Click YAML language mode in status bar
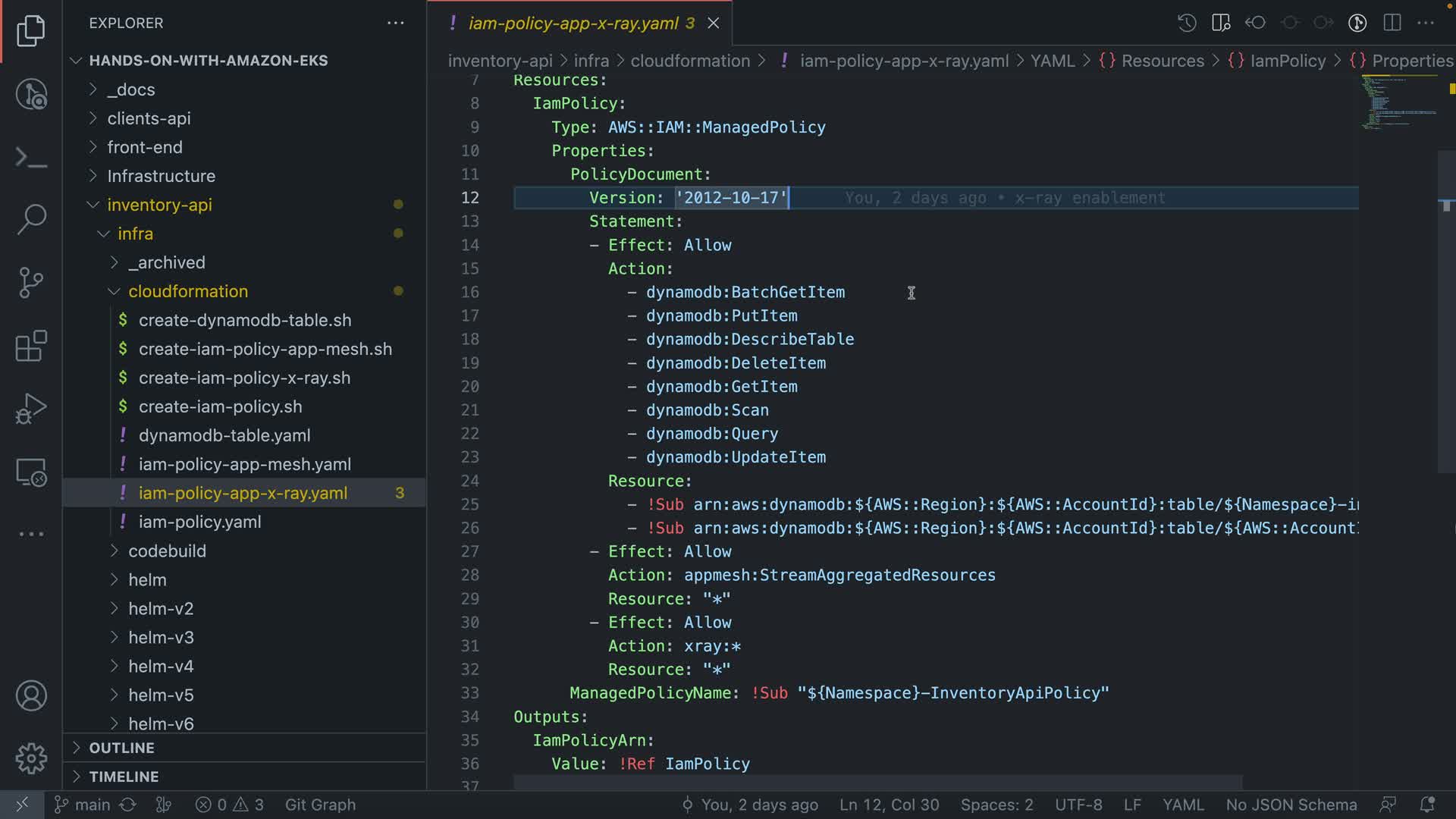Screen dimensions: 1456x819 [x=1183, y=805]
